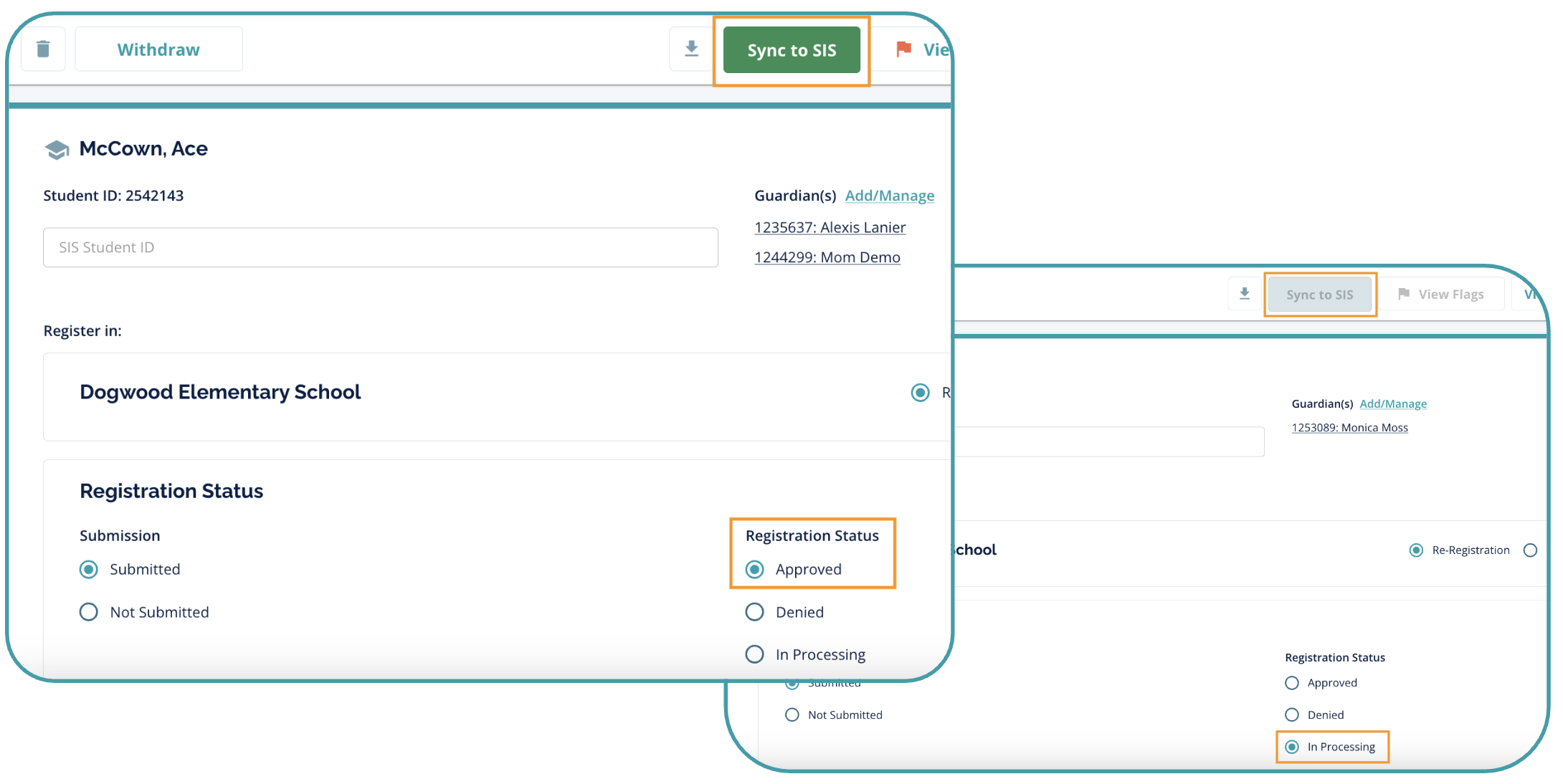Click the download icon beside green Sync button
This screenshot has width=1563, height=784.
pyautogui.click(x=691, y=49)
